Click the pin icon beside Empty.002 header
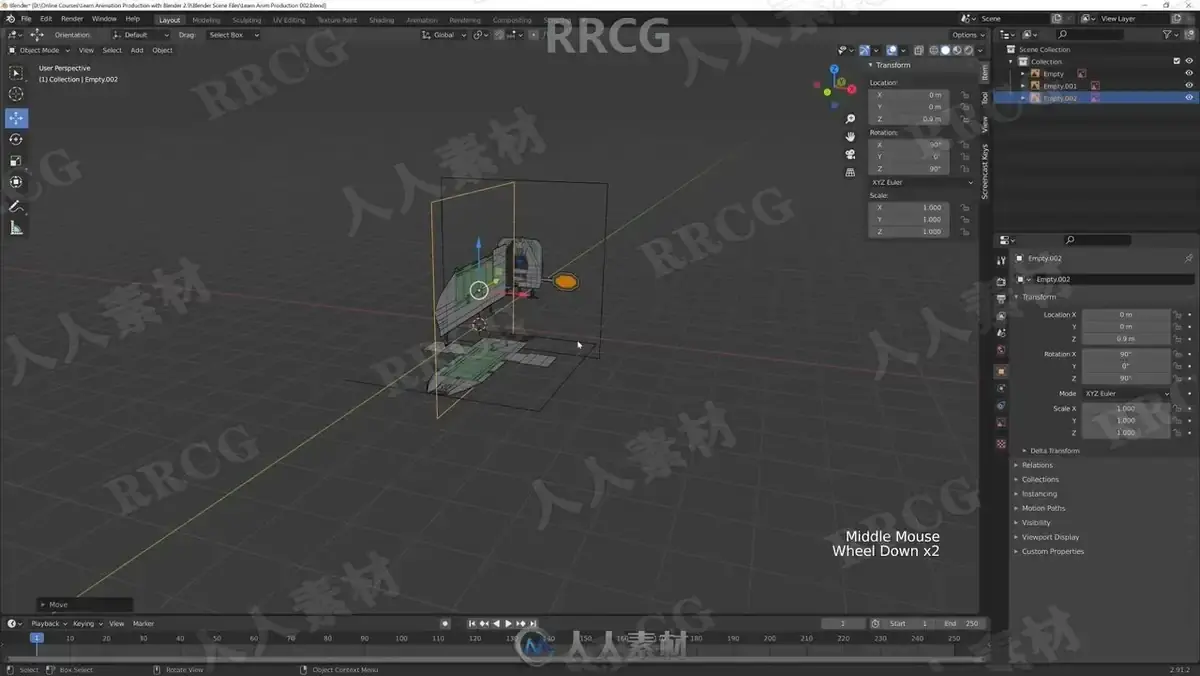 (x=1188, y=258)
